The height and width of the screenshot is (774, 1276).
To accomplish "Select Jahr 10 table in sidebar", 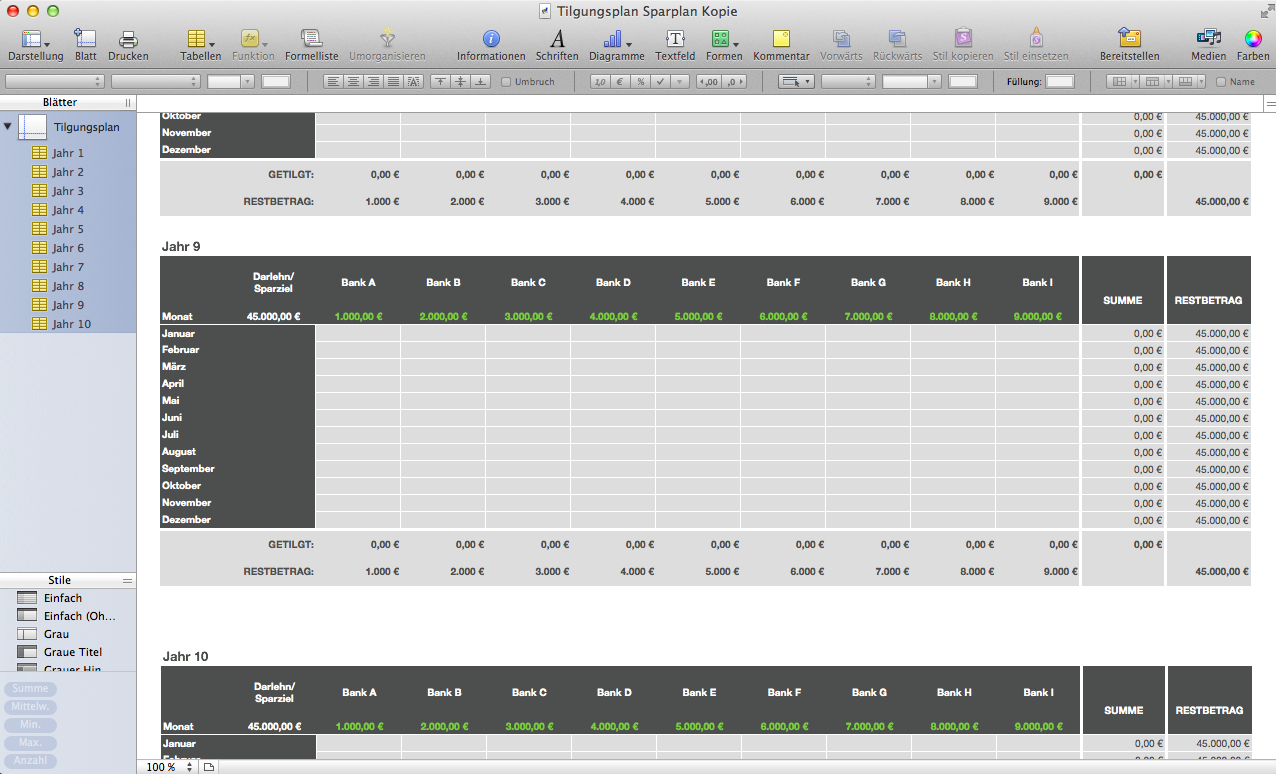I will coord(70,324).
